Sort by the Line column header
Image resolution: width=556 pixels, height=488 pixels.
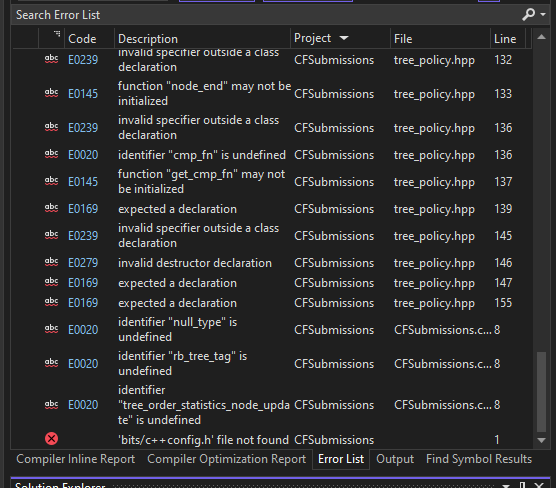point(505,39)
